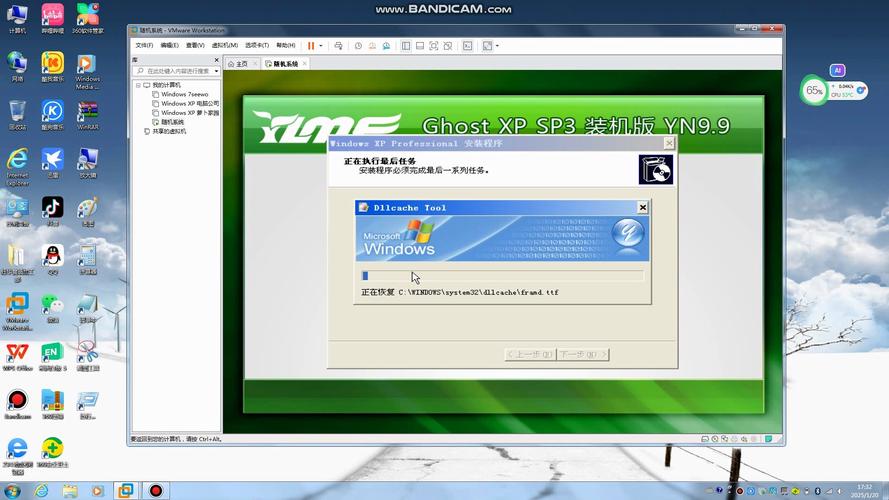The image size is (889, 500).
Task: Click the take snapshot clock icon
Action: pyautogui.click(x=358, y=46)
